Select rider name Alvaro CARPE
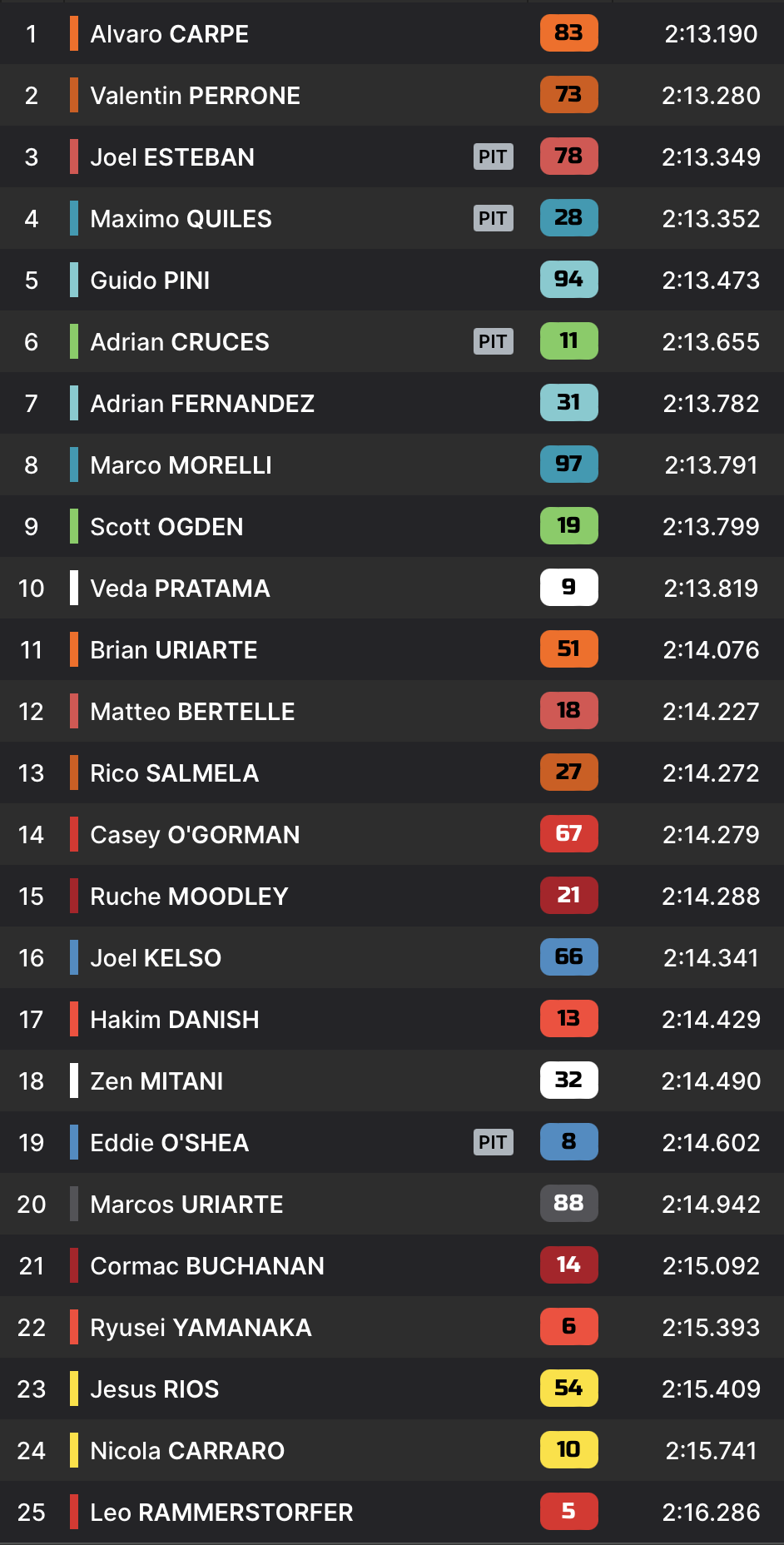The height and width of the screenshot is (1545, 784). (x=169, y=34)
